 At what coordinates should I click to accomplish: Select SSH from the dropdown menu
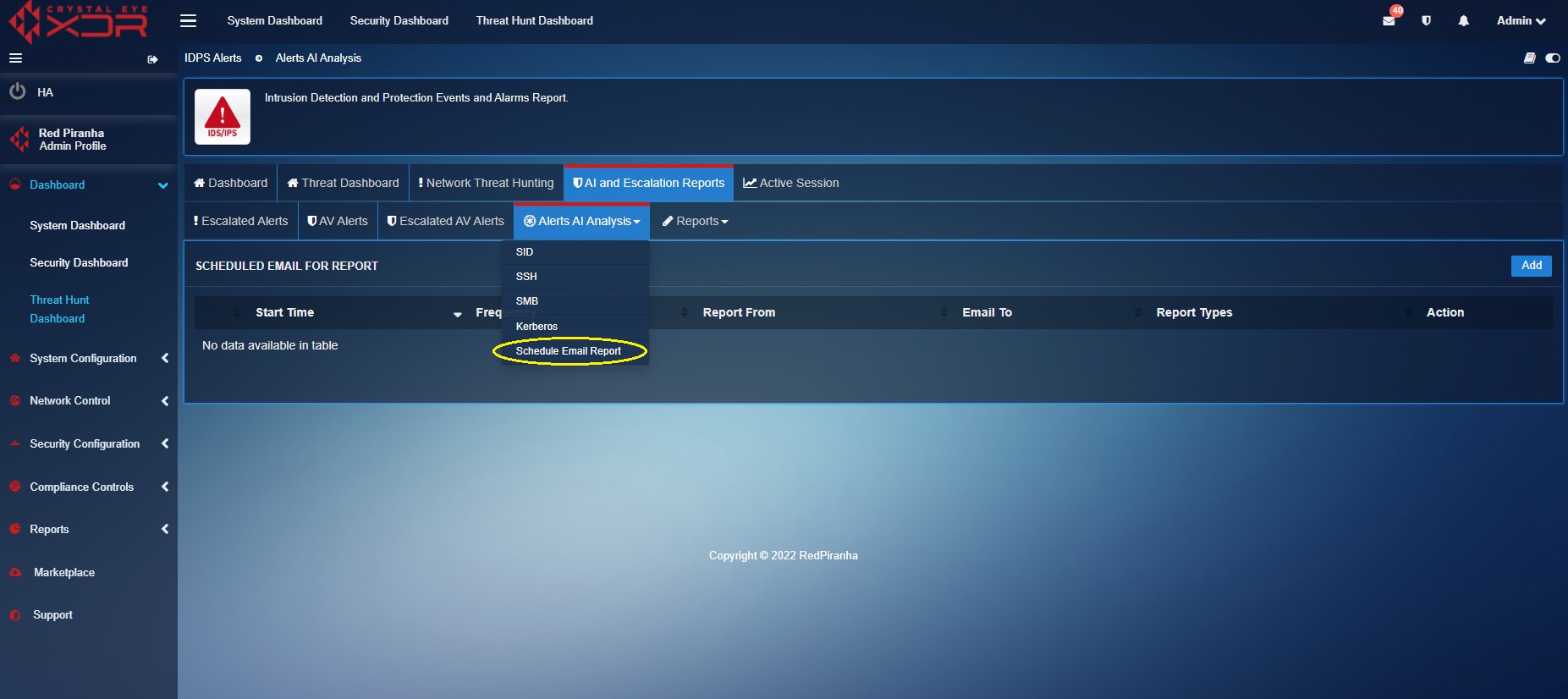576,277
